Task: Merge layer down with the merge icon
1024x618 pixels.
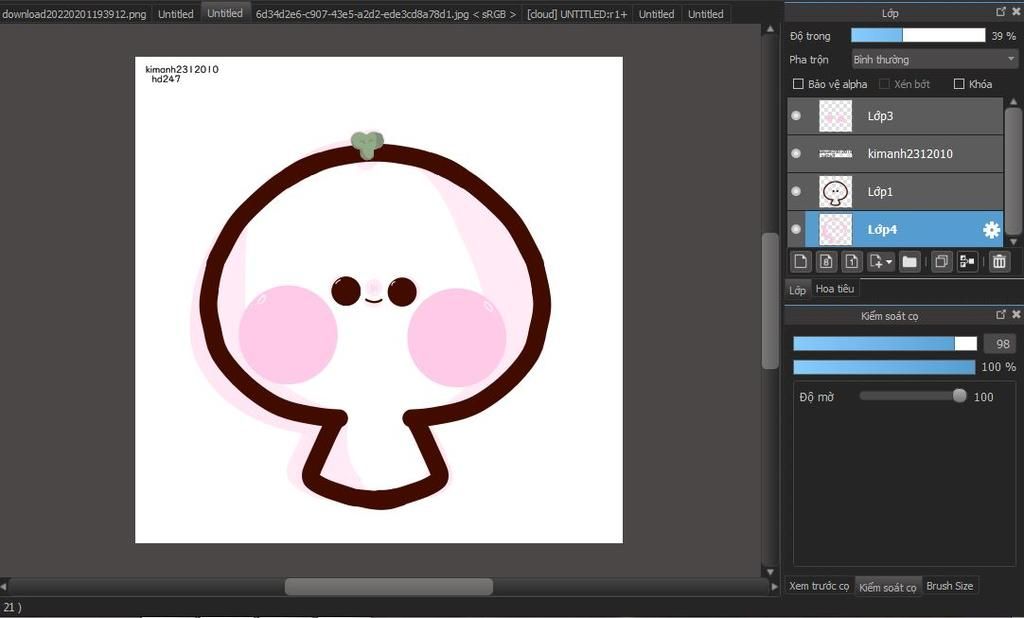Action: tap(967, 262)
